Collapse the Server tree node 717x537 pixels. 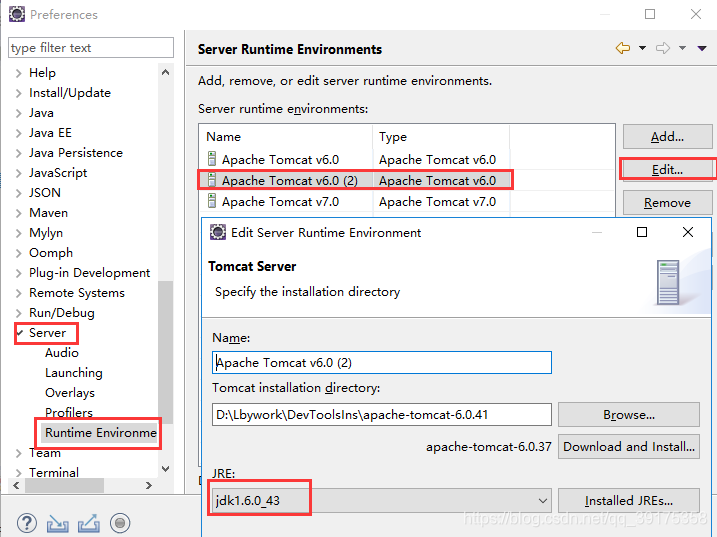[19, 333]
